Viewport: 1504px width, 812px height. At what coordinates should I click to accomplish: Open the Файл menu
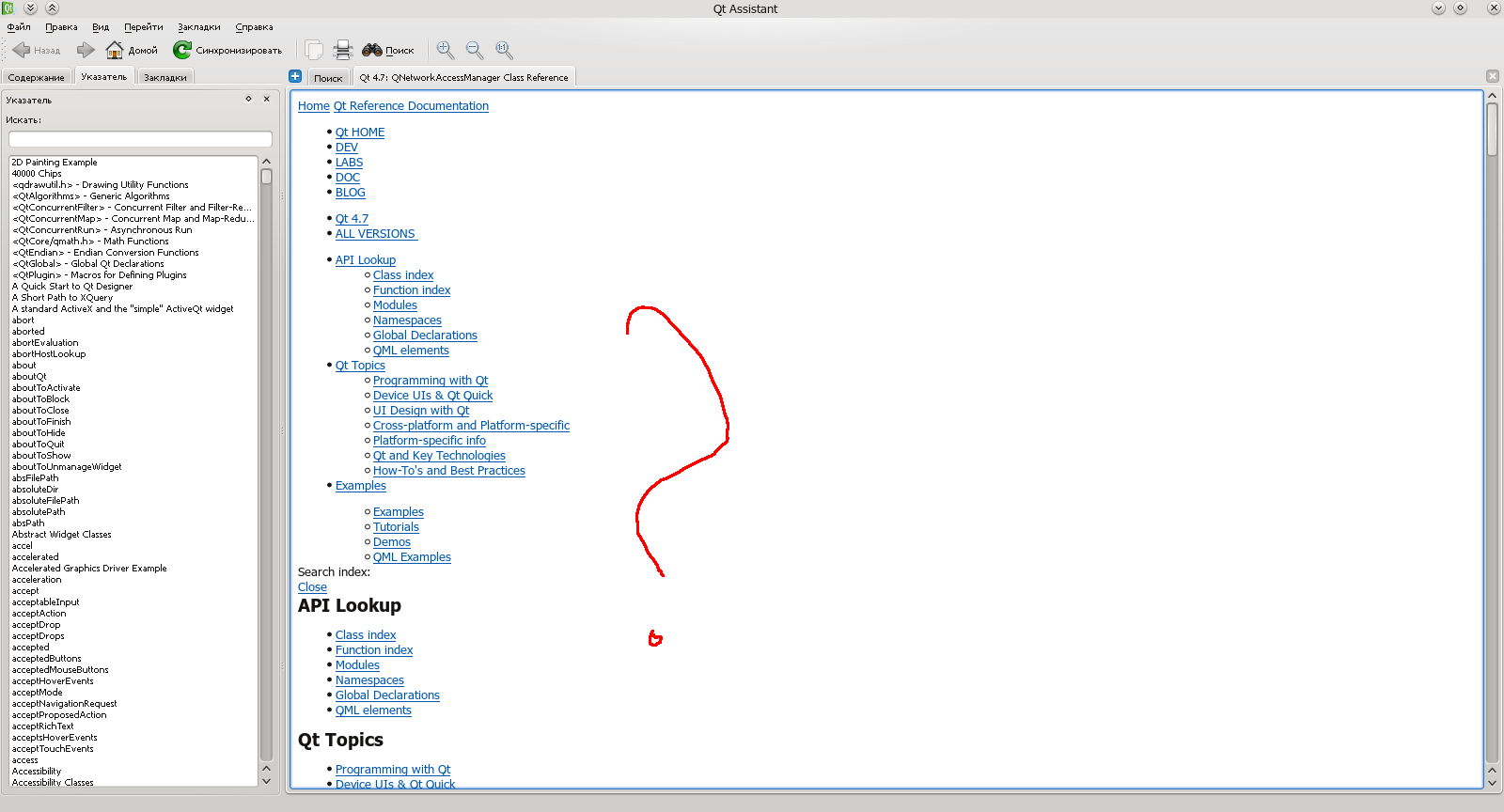pos(19,27)
